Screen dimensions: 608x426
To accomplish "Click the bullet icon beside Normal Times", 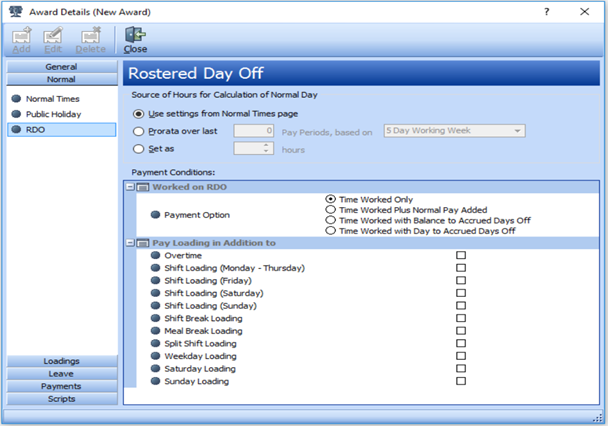I will [x=16, y=99].
